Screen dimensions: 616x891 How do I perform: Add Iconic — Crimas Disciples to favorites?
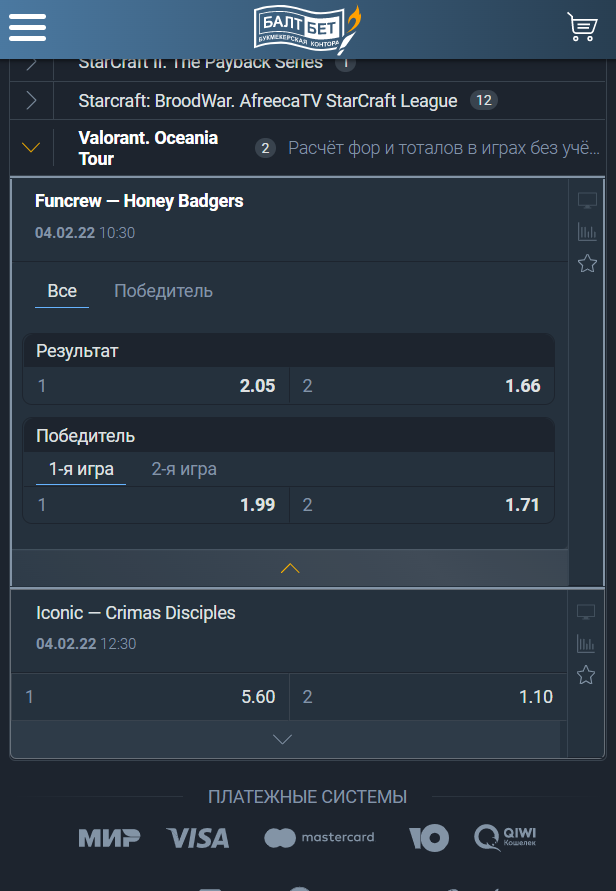tap(586, 675)
